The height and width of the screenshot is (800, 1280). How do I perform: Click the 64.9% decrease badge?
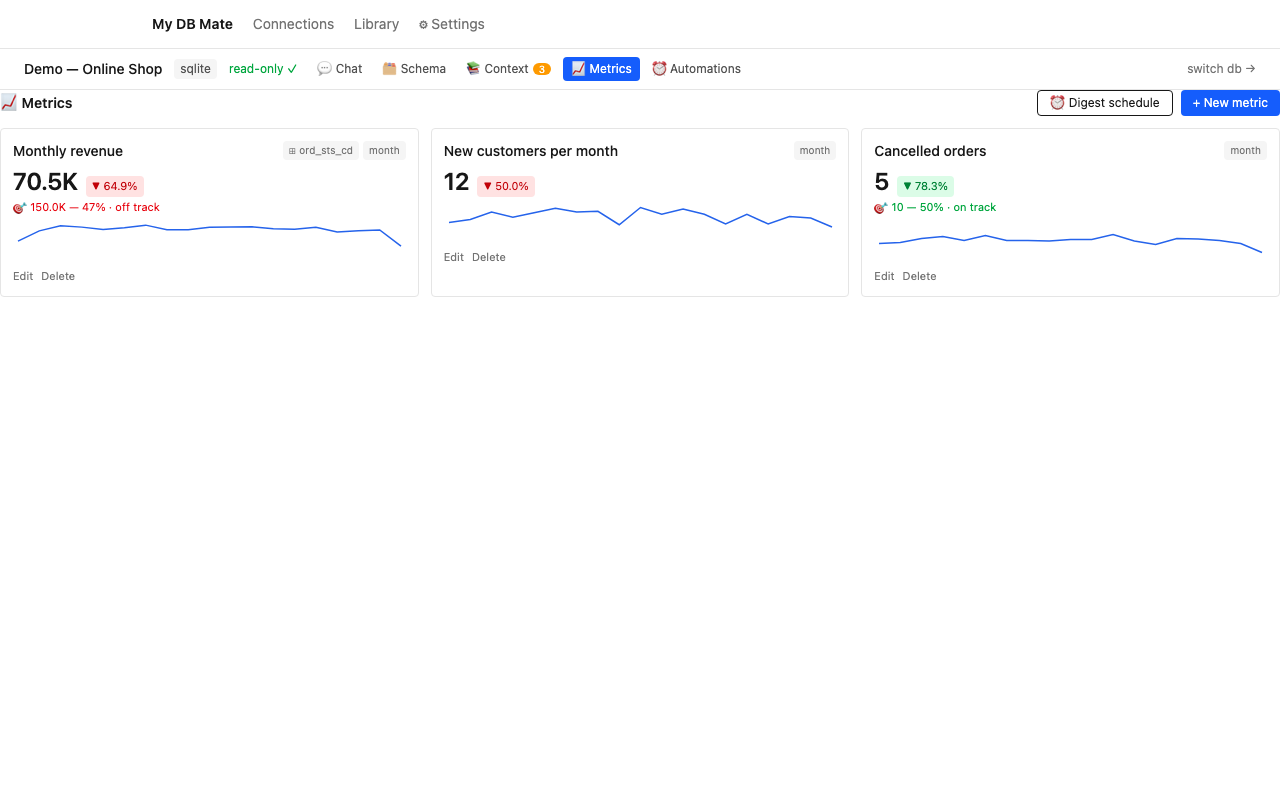[x=115, y=186]
